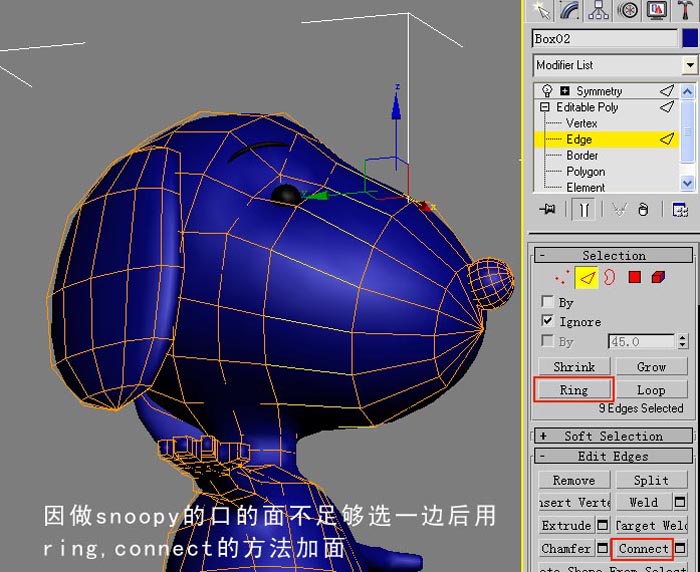Toggle the Symmetry modifier lightbulb
This screenshot has height=572, width=700.
click(547, 90)
